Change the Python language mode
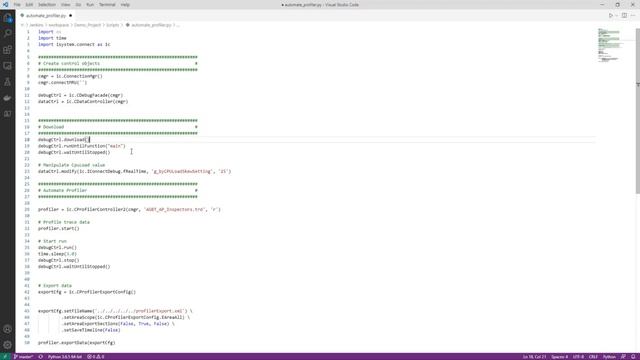 609,357
